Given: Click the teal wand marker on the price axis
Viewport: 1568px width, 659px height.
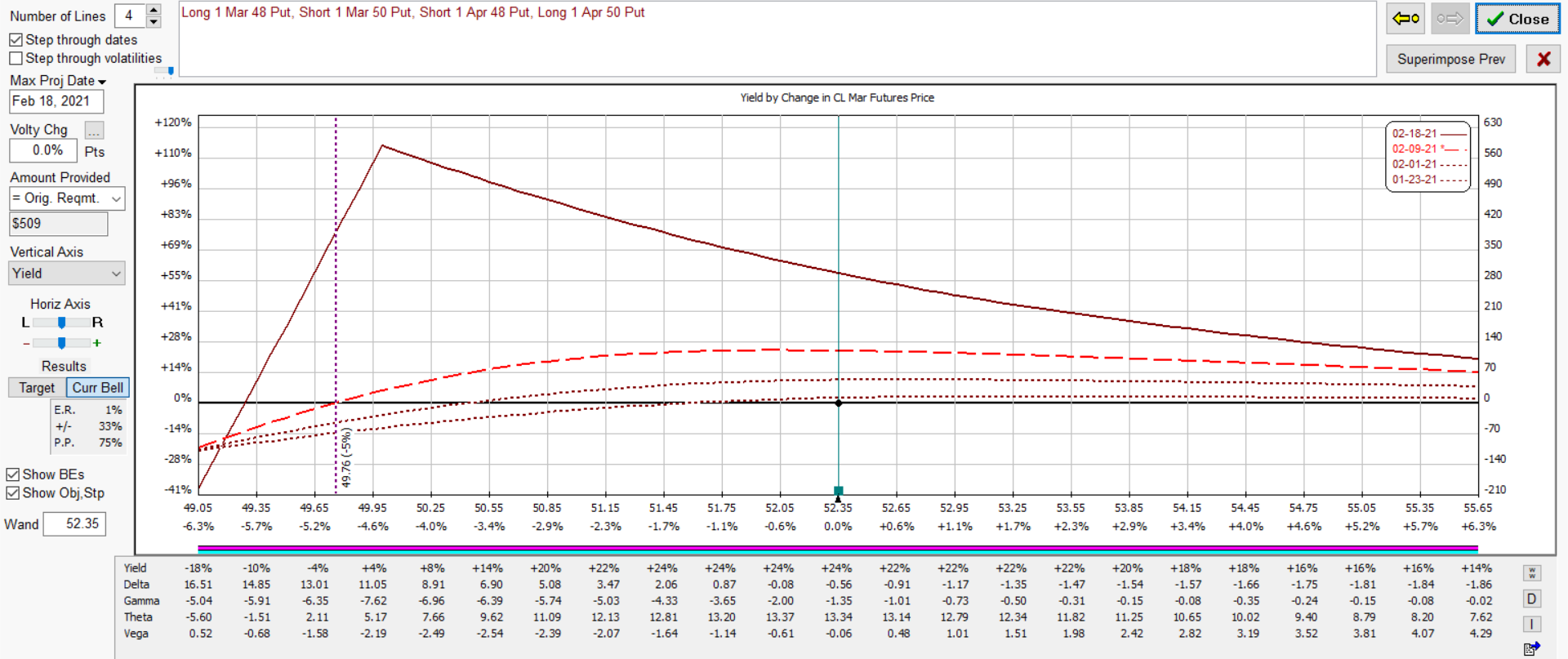Looking at the screenshot, I should click(838, 491).
